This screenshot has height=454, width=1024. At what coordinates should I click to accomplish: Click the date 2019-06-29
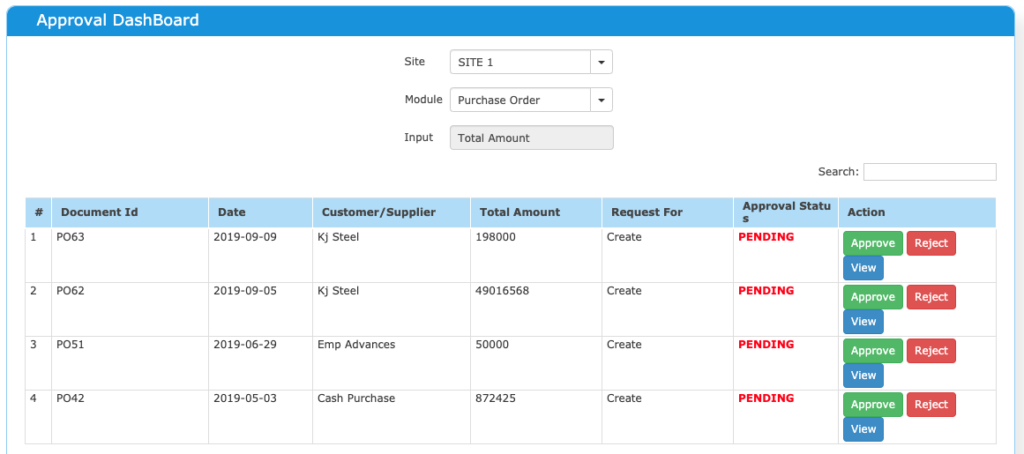coord(245,344)
